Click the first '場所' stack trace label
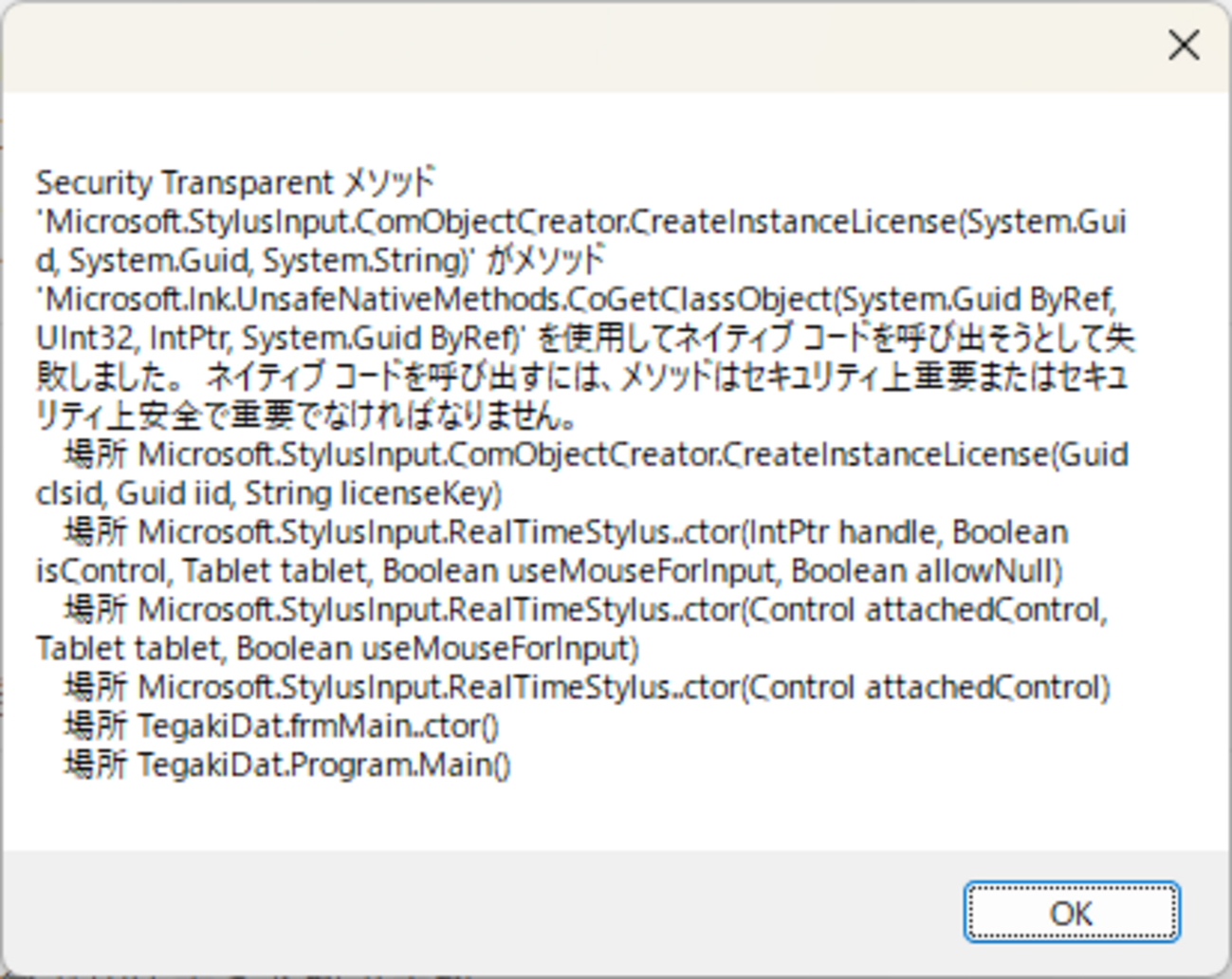Image resolution: width=1232 pixels, height=979 pixels. coord(95,454)
